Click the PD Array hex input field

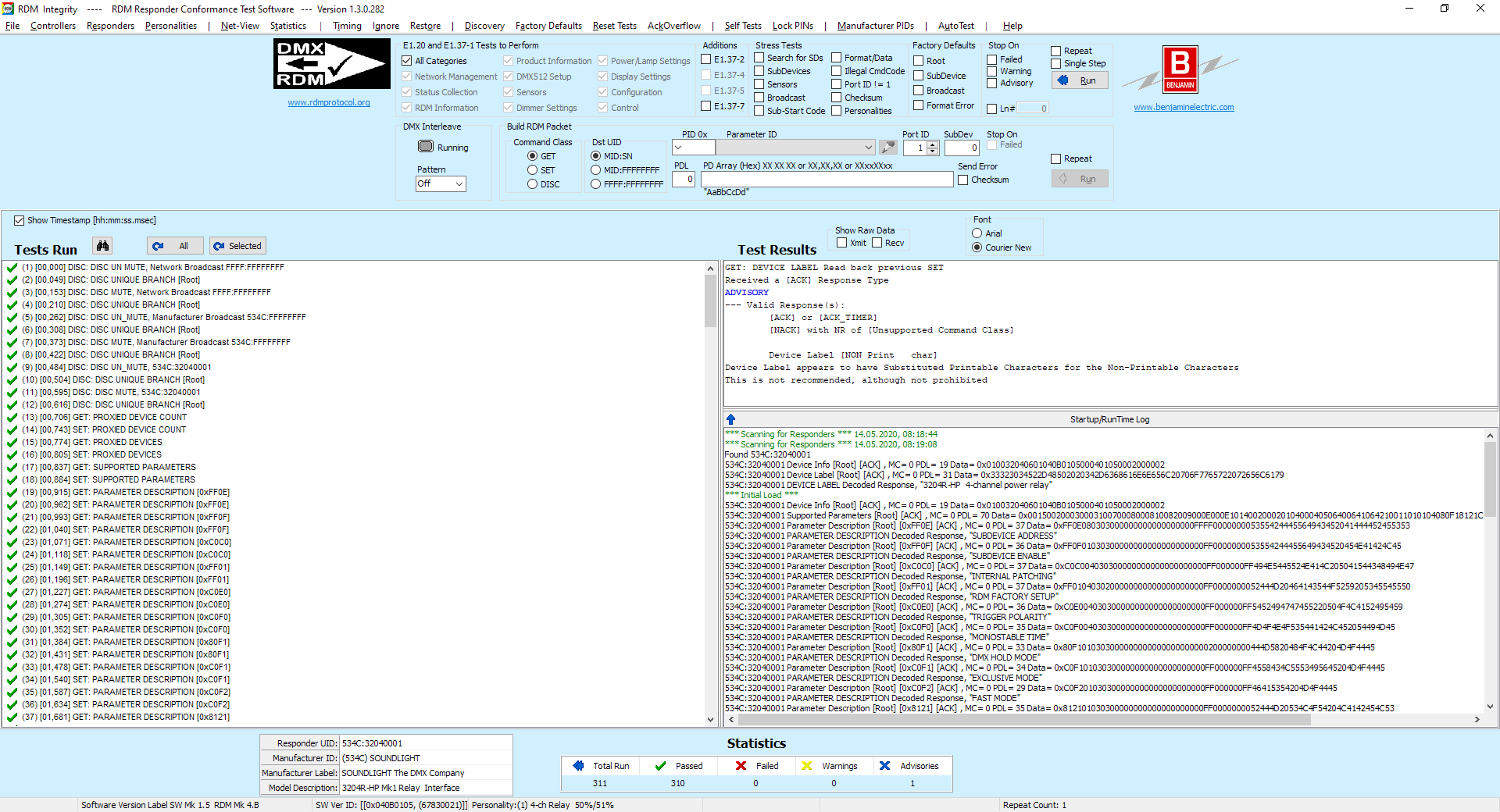[x=827, y=180]
